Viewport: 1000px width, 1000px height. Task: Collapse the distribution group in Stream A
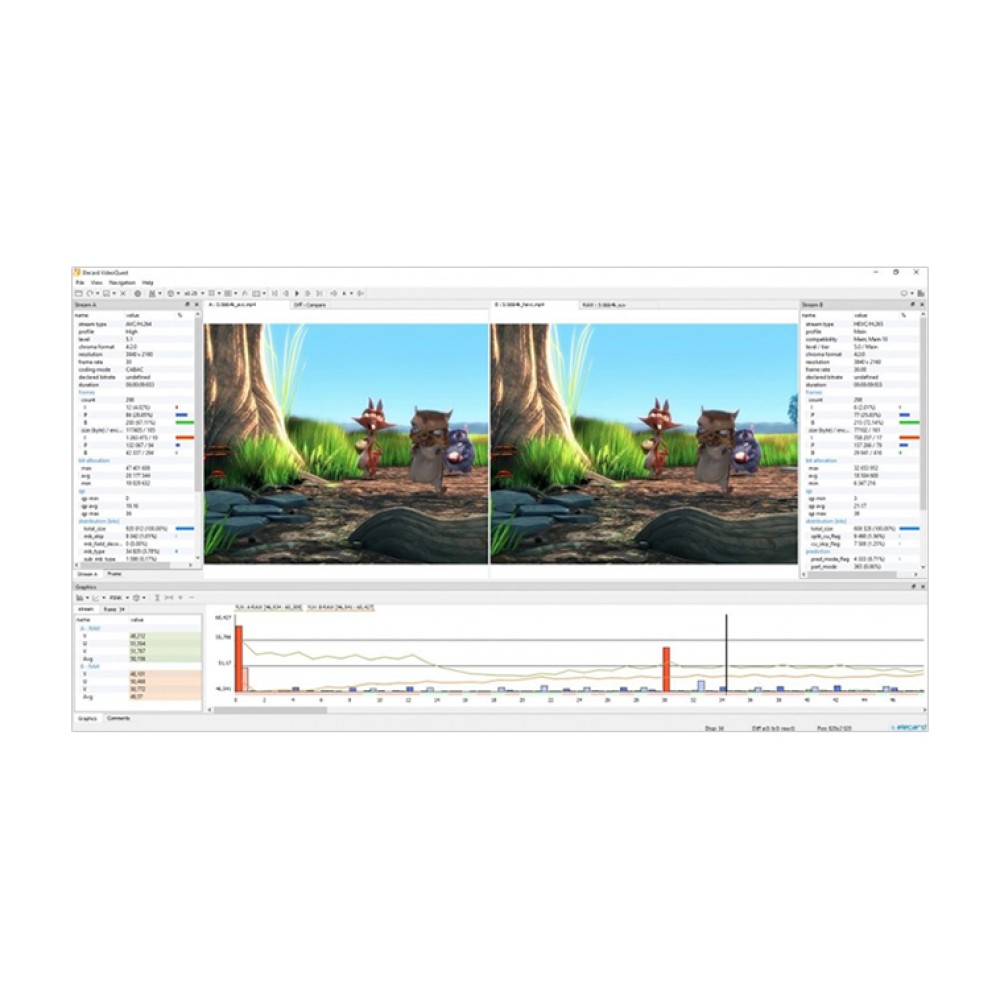click(x=98, y=521)
